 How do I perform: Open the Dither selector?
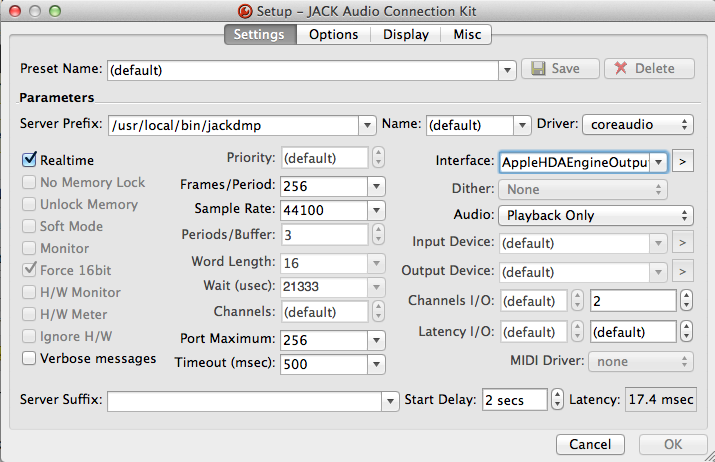583,189
